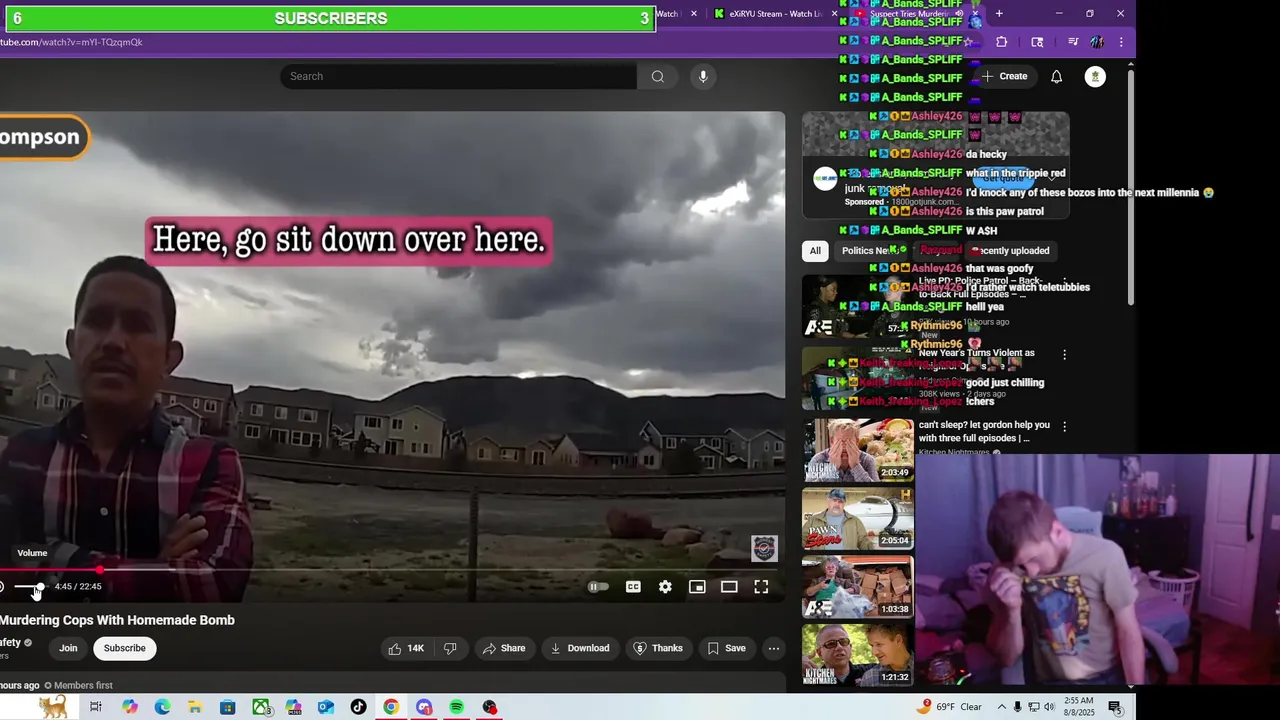Screen dimensions: 1280x720
Task: Show hidden system tray icons chevron
Action: (1001, 707)
